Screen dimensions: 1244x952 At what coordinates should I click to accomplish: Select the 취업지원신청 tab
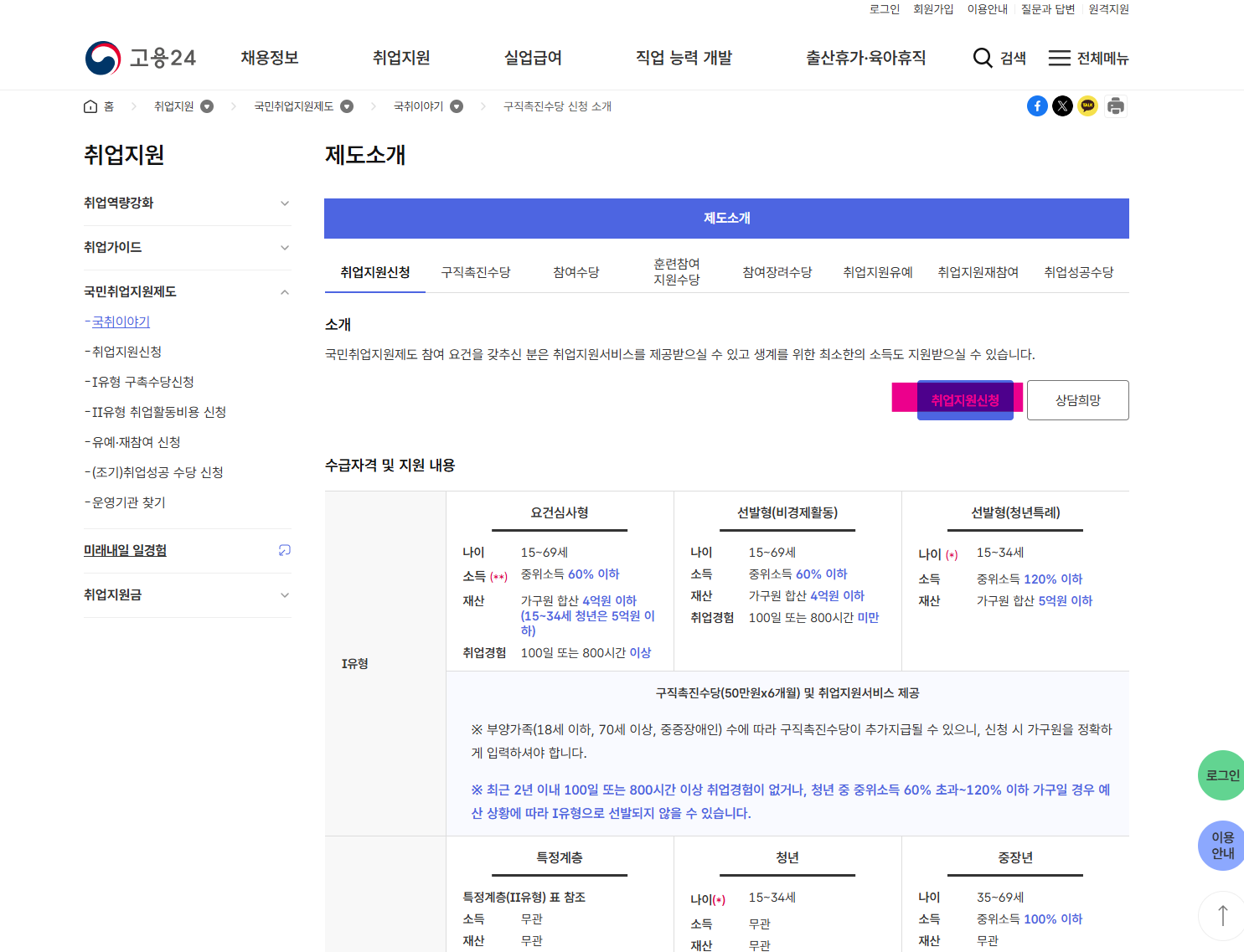pyautogui.click(x=375, y=272)
